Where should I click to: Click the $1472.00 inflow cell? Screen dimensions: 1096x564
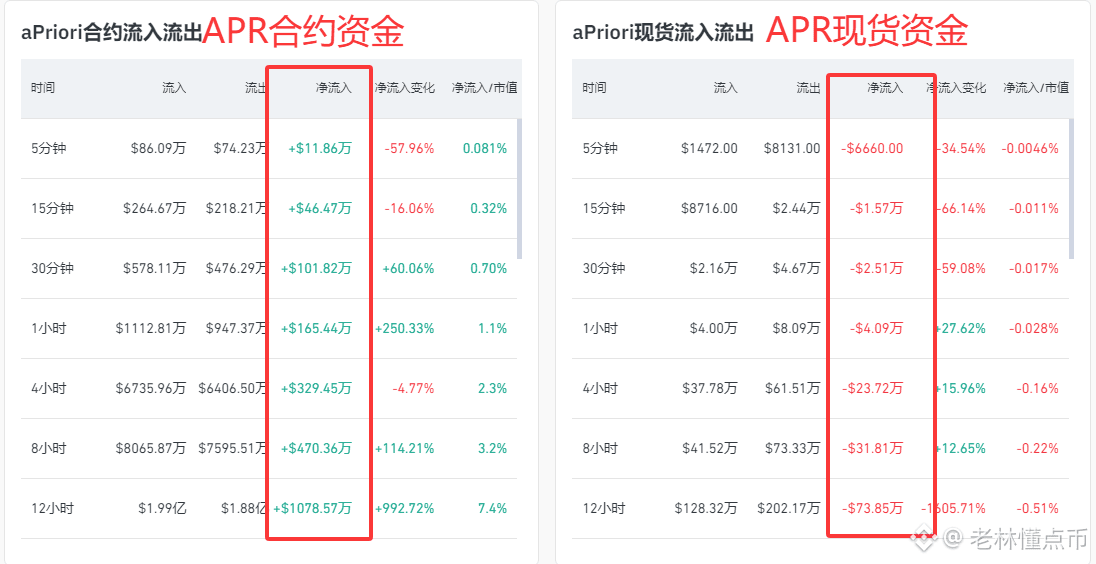708,148
